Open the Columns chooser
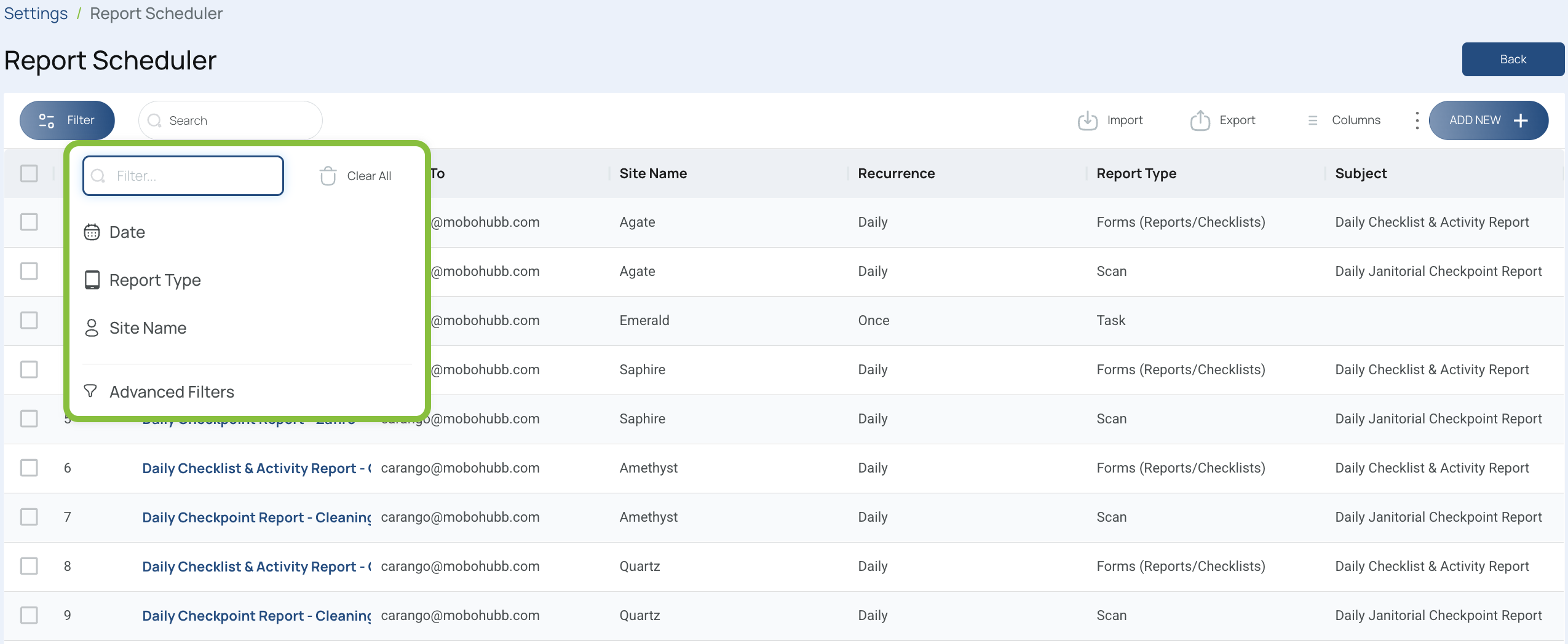This screenshot has width=1568, height=644. click(x=1344, y=120)
